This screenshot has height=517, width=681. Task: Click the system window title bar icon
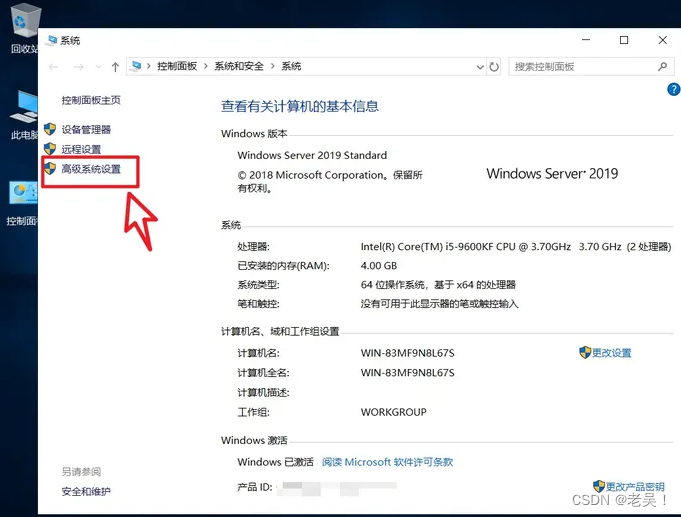(x=52, y=40)
